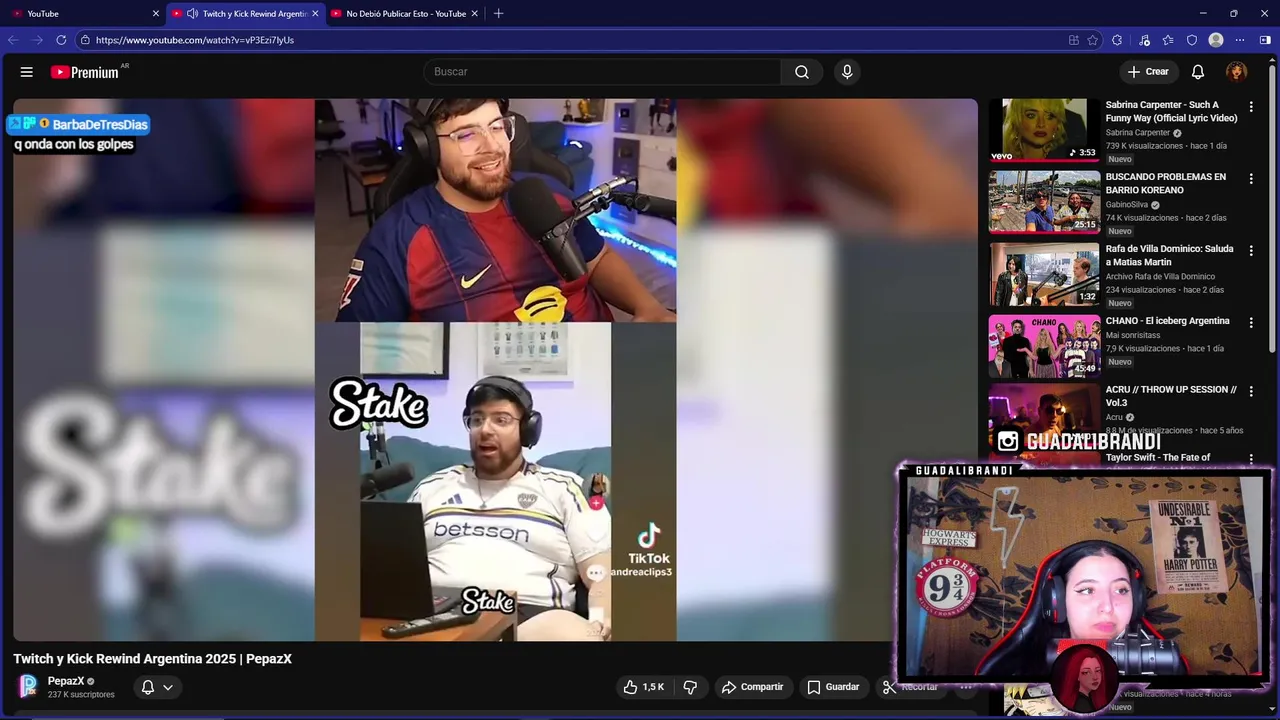Mute tab via speaker icon on Twitch tab
This screenshot has height=720, width=1280.
click(192, 14)
